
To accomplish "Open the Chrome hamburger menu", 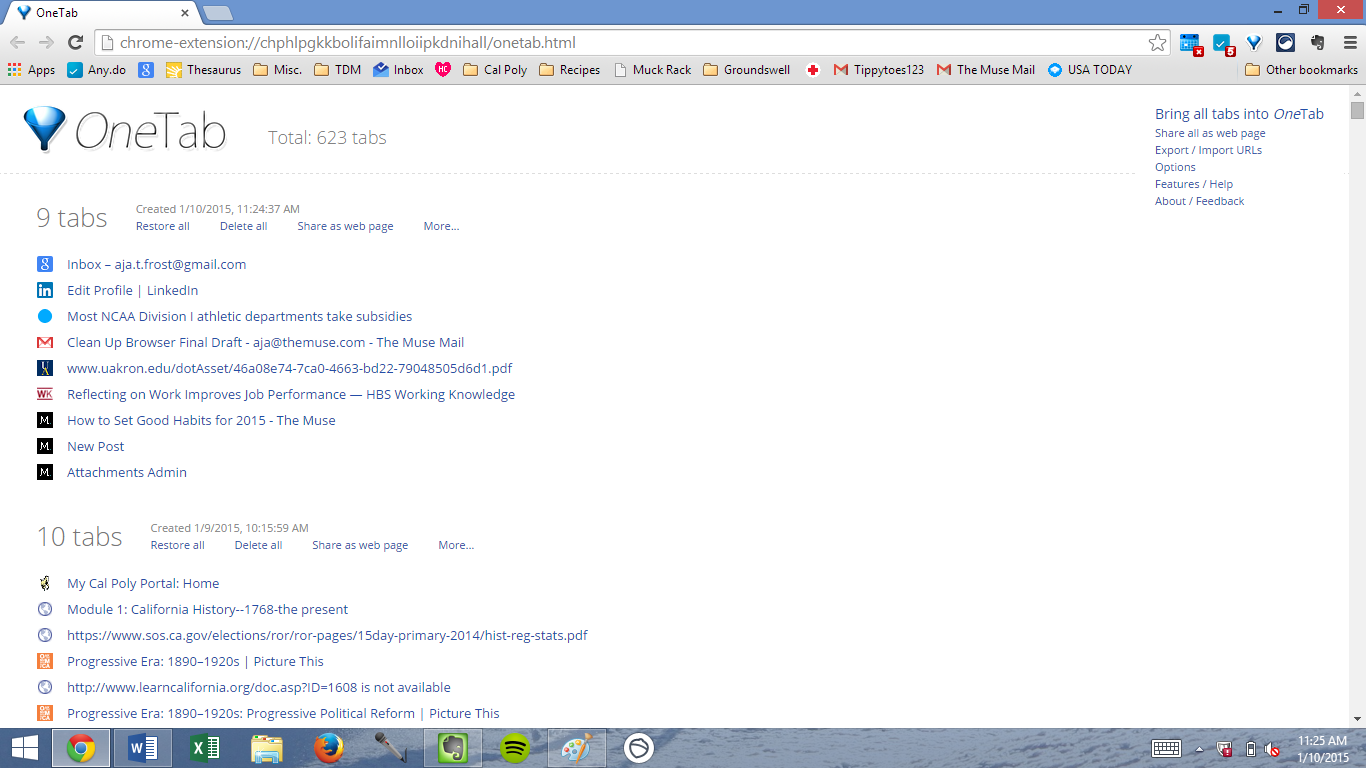I will [x=1349, y=42].
